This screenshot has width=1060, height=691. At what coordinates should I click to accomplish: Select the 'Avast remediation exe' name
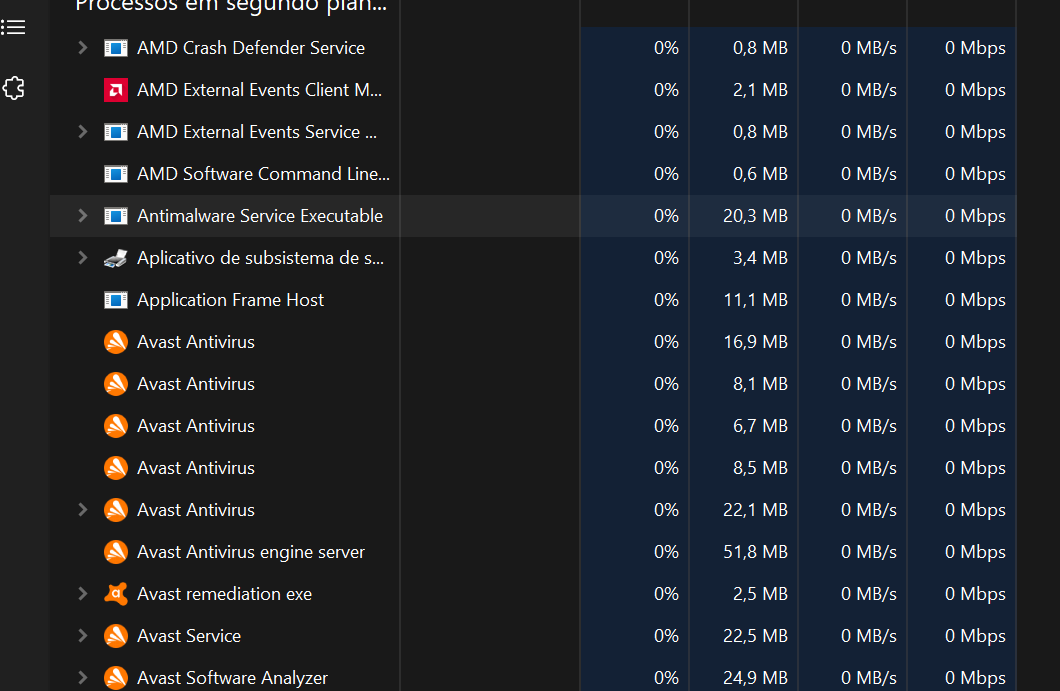224,594
